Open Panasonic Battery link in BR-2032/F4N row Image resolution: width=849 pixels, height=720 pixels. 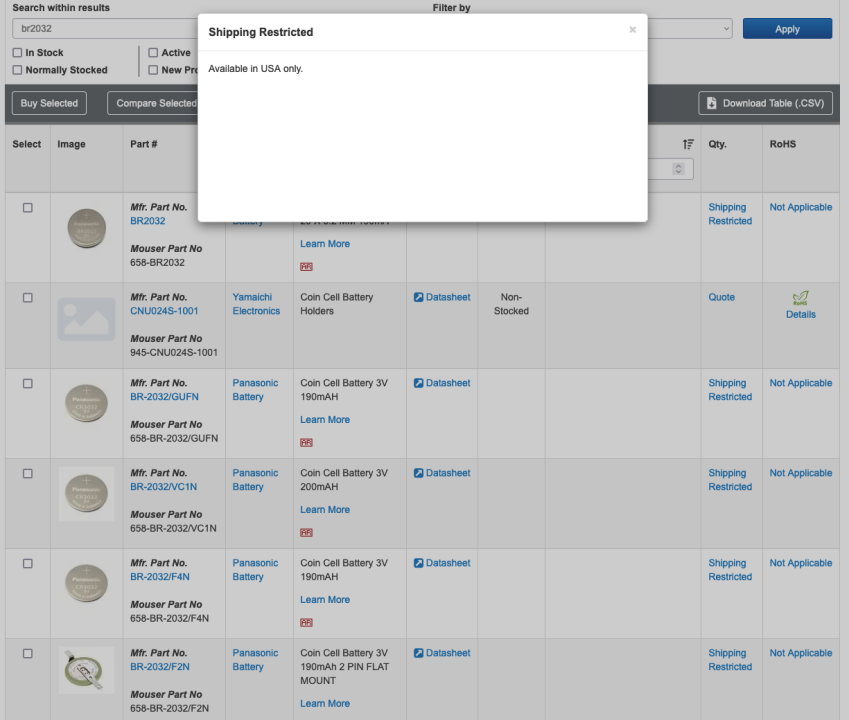[x=255, y=570]
